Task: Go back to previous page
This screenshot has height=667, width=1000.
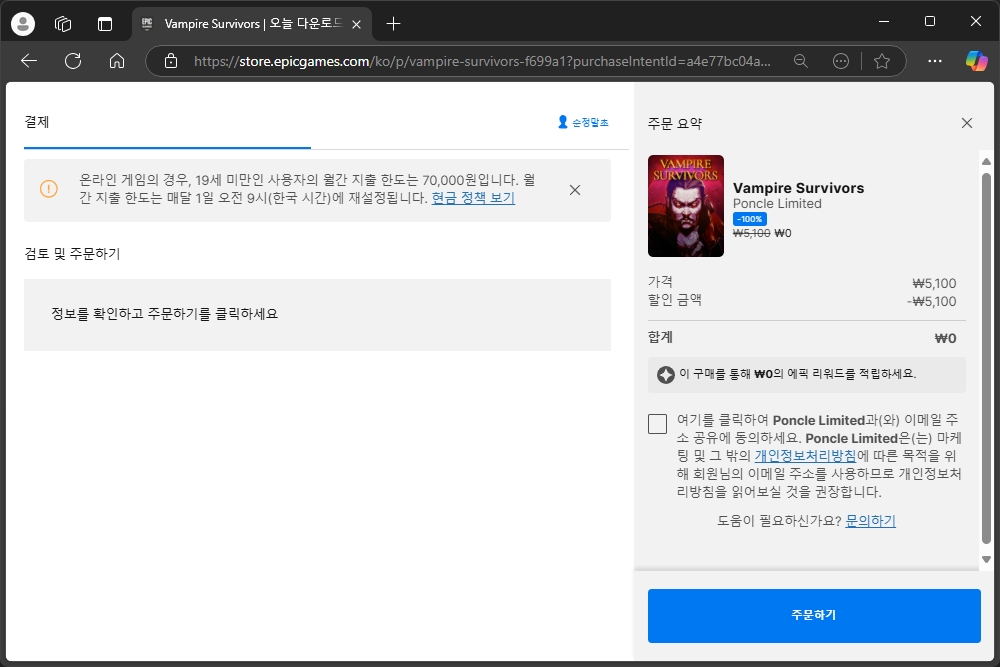Action: [29, 61]
